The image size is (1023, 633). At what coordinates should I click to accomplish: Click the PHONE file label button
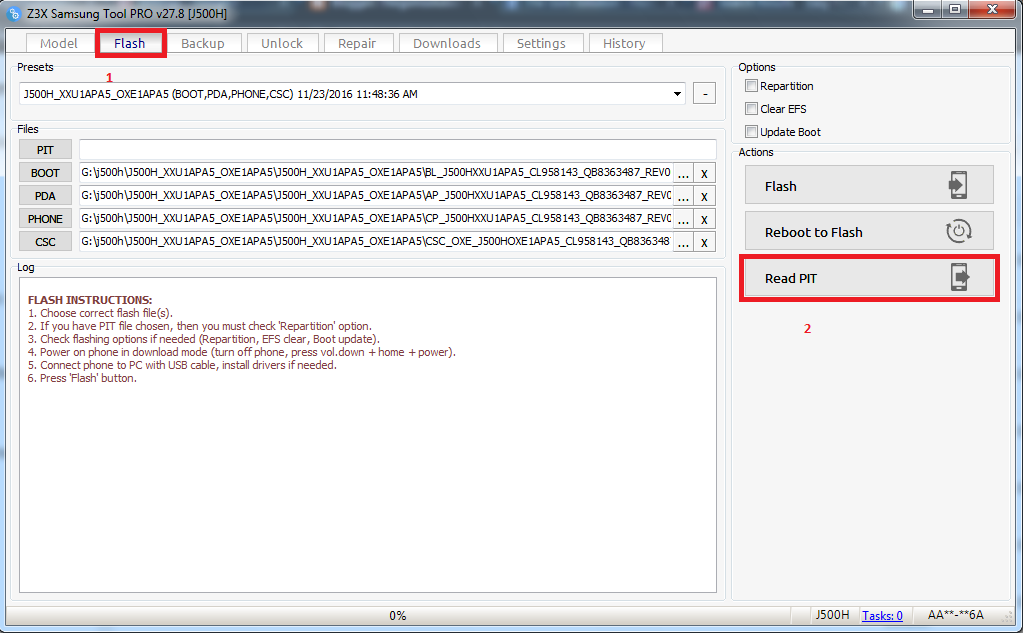coord(45,219)
